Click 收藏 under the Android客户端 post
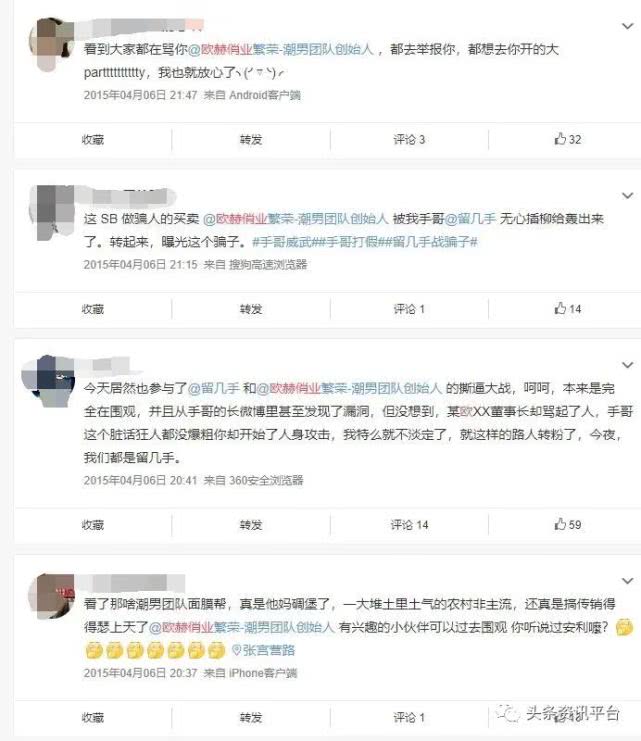 [x=93, y=139]
